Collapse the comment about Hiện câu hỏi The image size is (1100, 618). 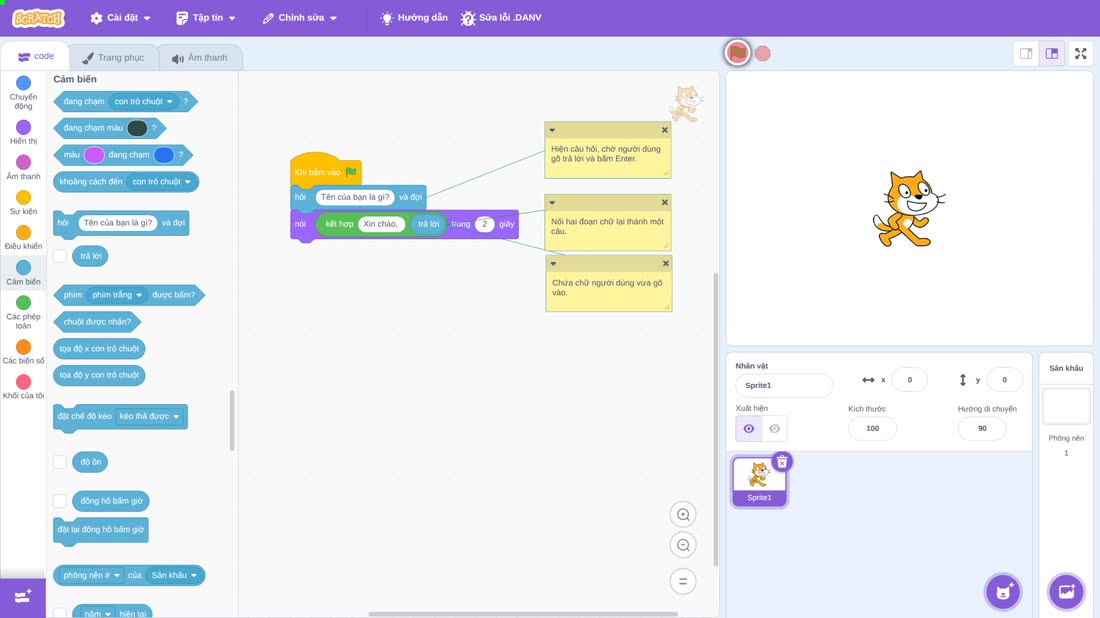pyautogui.click(x=552, y=130)
